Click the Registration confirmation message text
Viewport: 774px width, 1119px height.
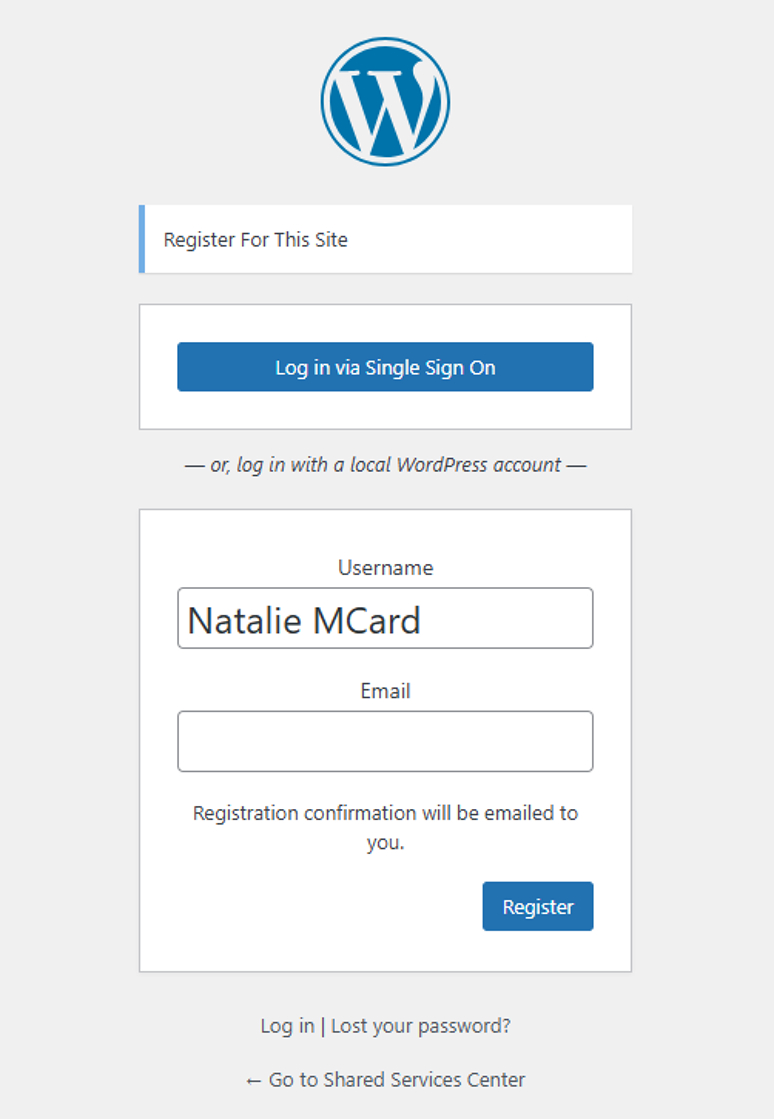coord(385,827)
